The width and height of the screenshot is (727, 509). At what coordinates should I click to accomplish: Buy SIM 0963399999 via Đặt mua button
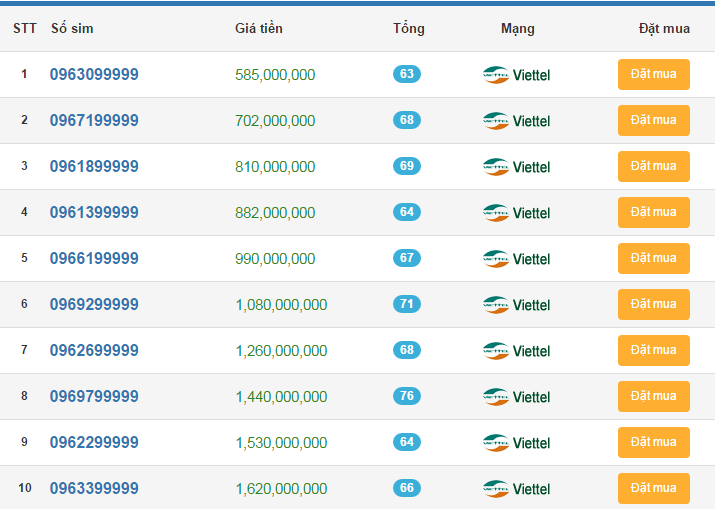pyautogui.click(x=653, y=488)
